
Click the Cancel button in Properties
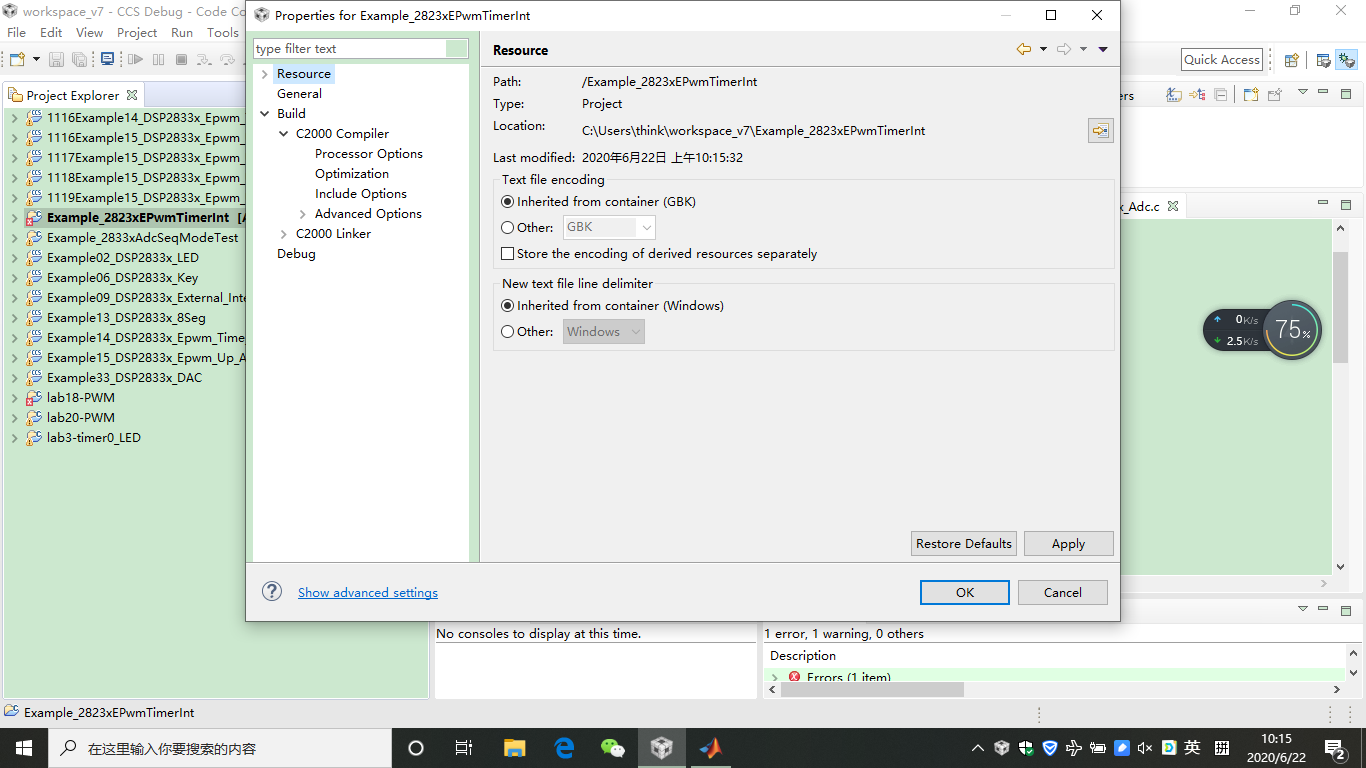point(1063,592)
